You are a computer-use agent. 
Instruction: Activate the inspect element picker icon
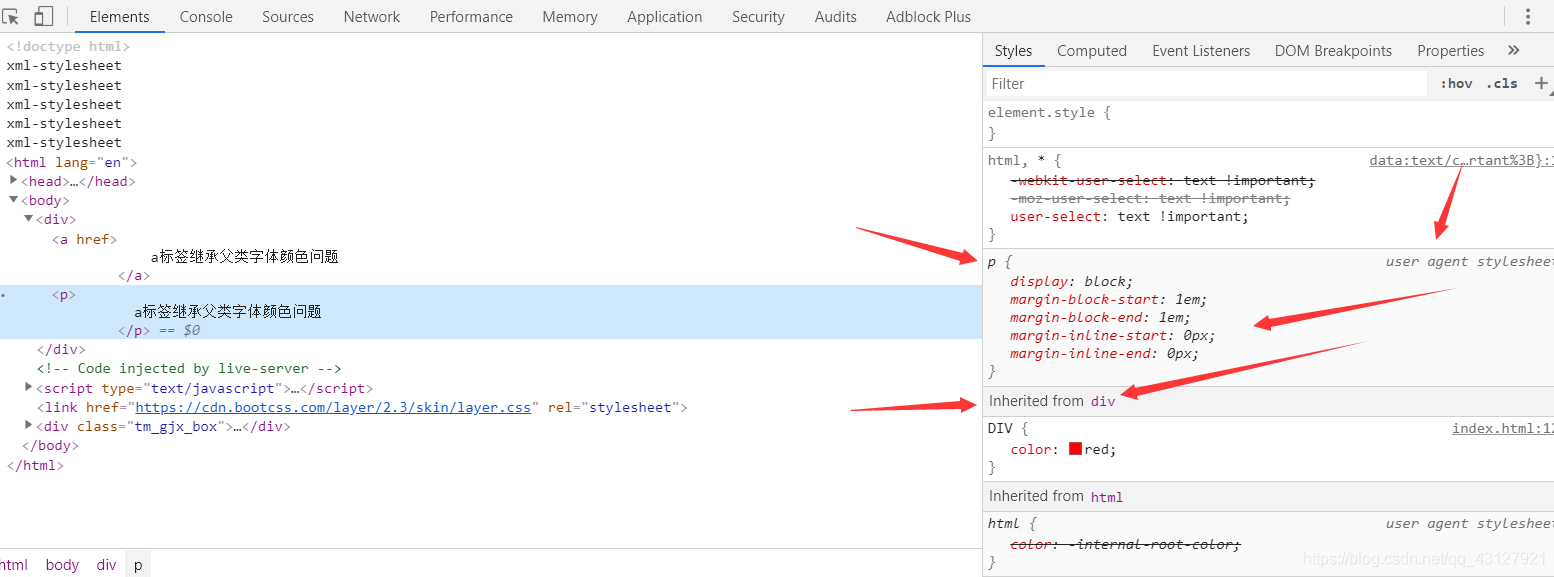(x=10, y=16)
